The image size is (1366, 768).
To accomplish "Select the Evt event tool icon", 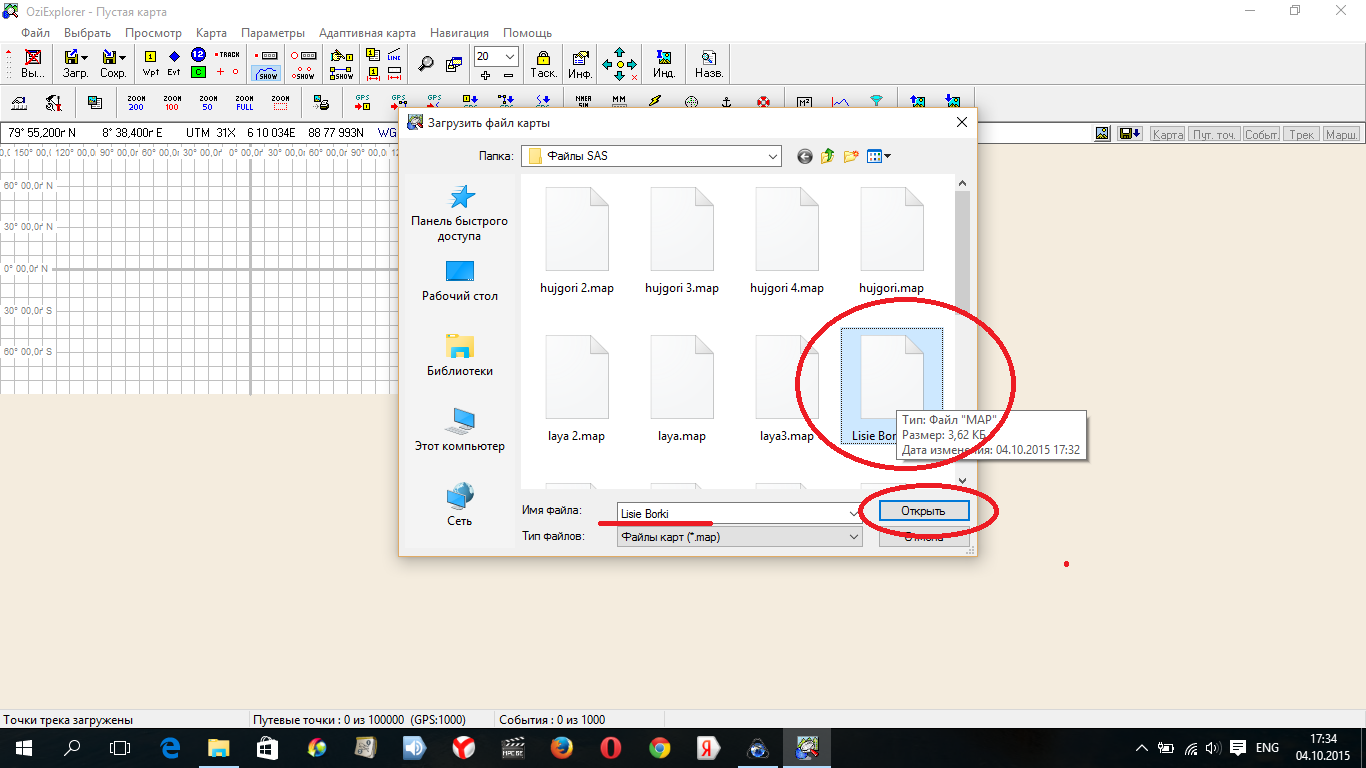I will pyautogui.click(x=174, y=63).
